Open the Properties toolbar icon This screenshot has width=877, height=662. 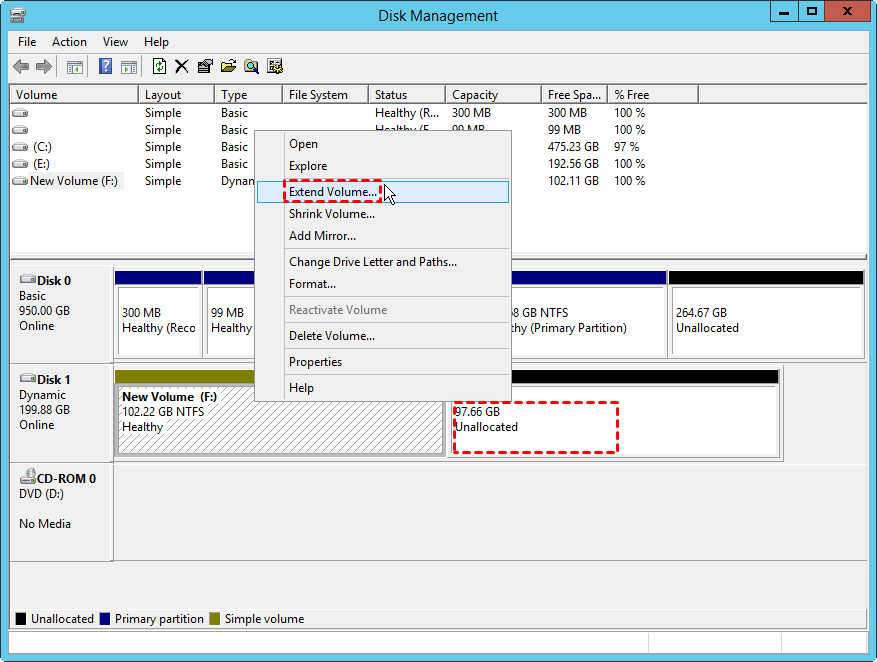(205, 67)
